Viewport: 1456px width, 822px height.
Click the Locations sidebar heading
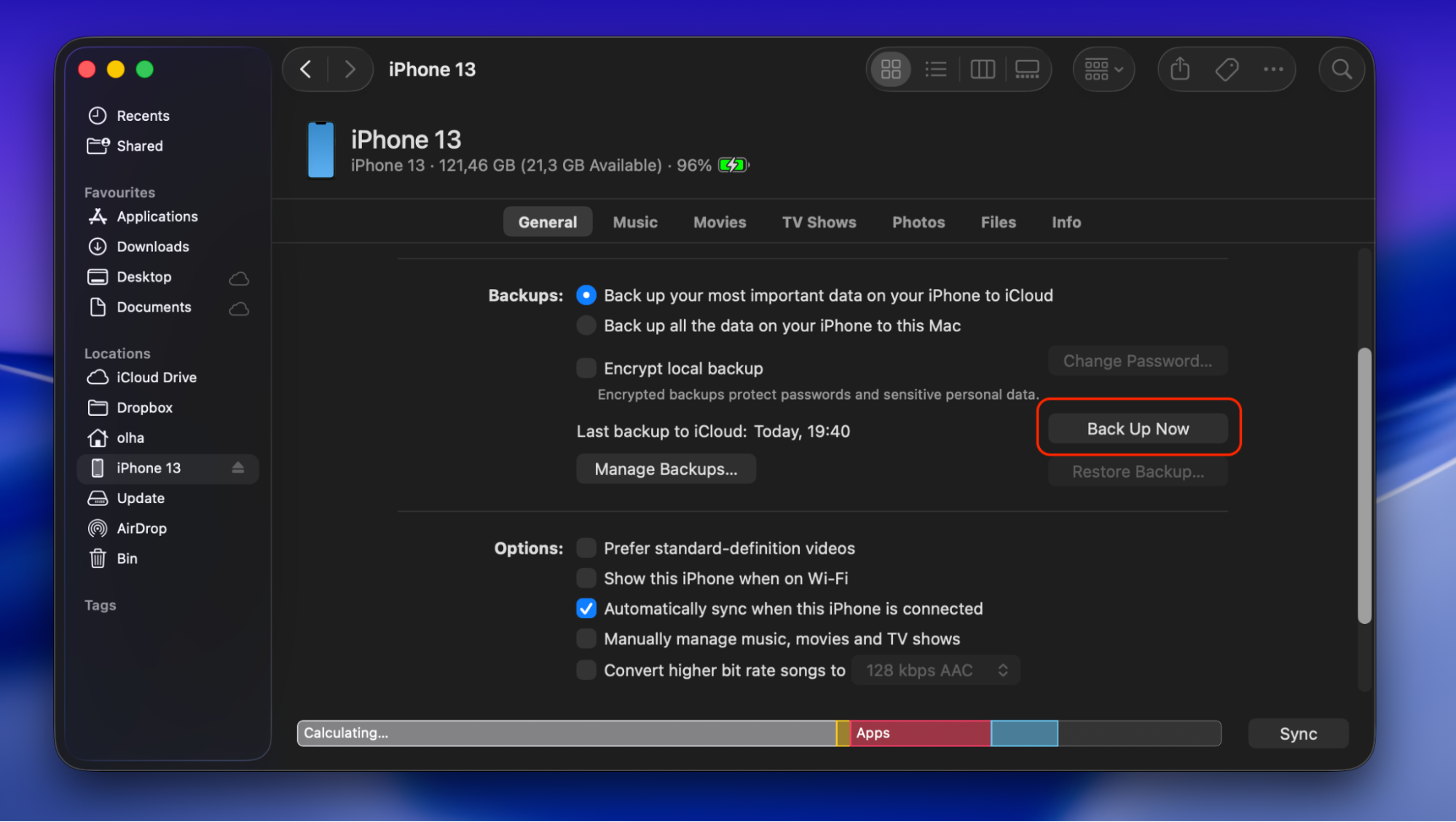(x=117, y=354)
